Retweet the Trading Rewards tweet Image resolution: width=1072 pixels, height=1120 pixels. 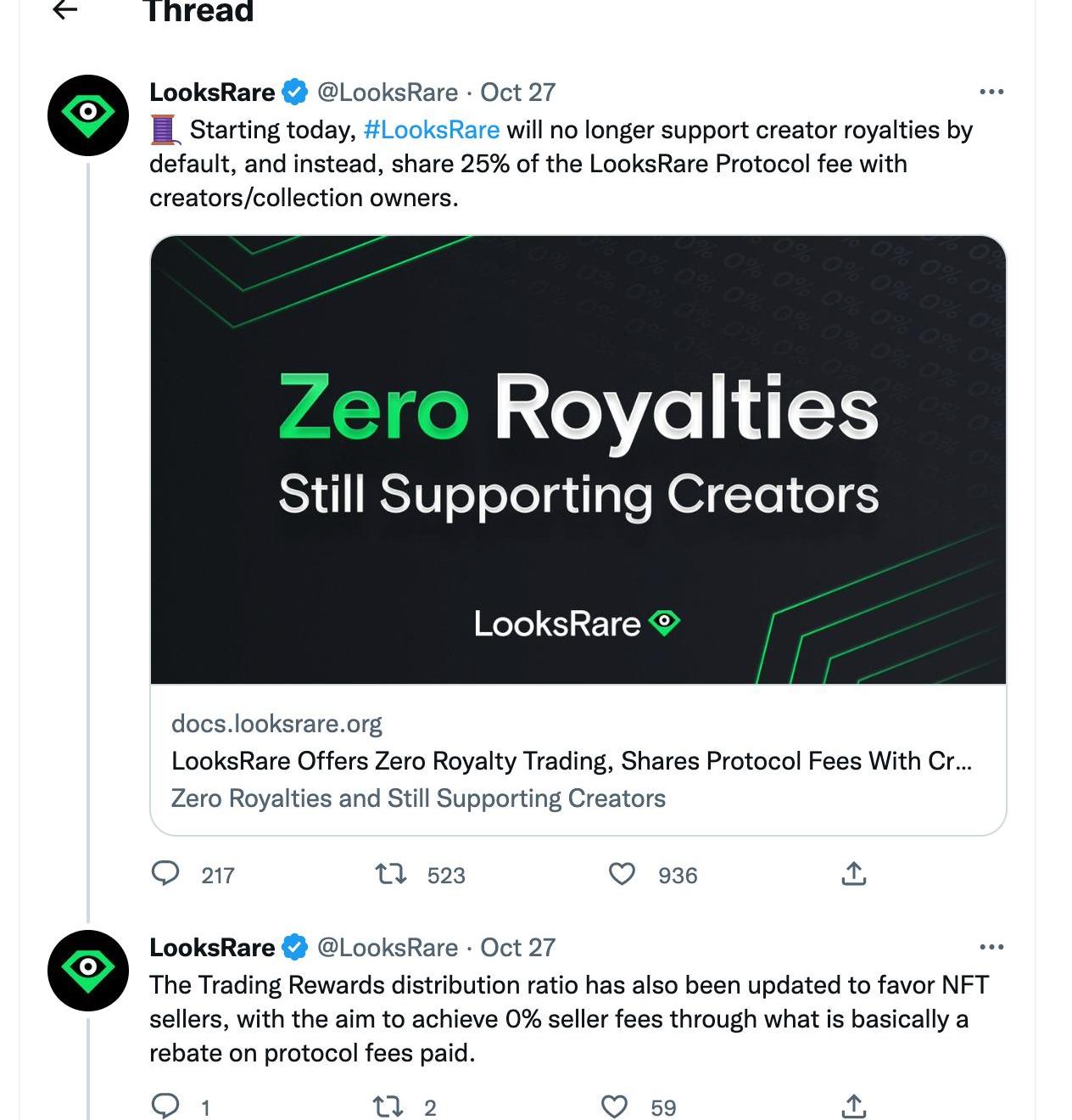[391, 1106]
